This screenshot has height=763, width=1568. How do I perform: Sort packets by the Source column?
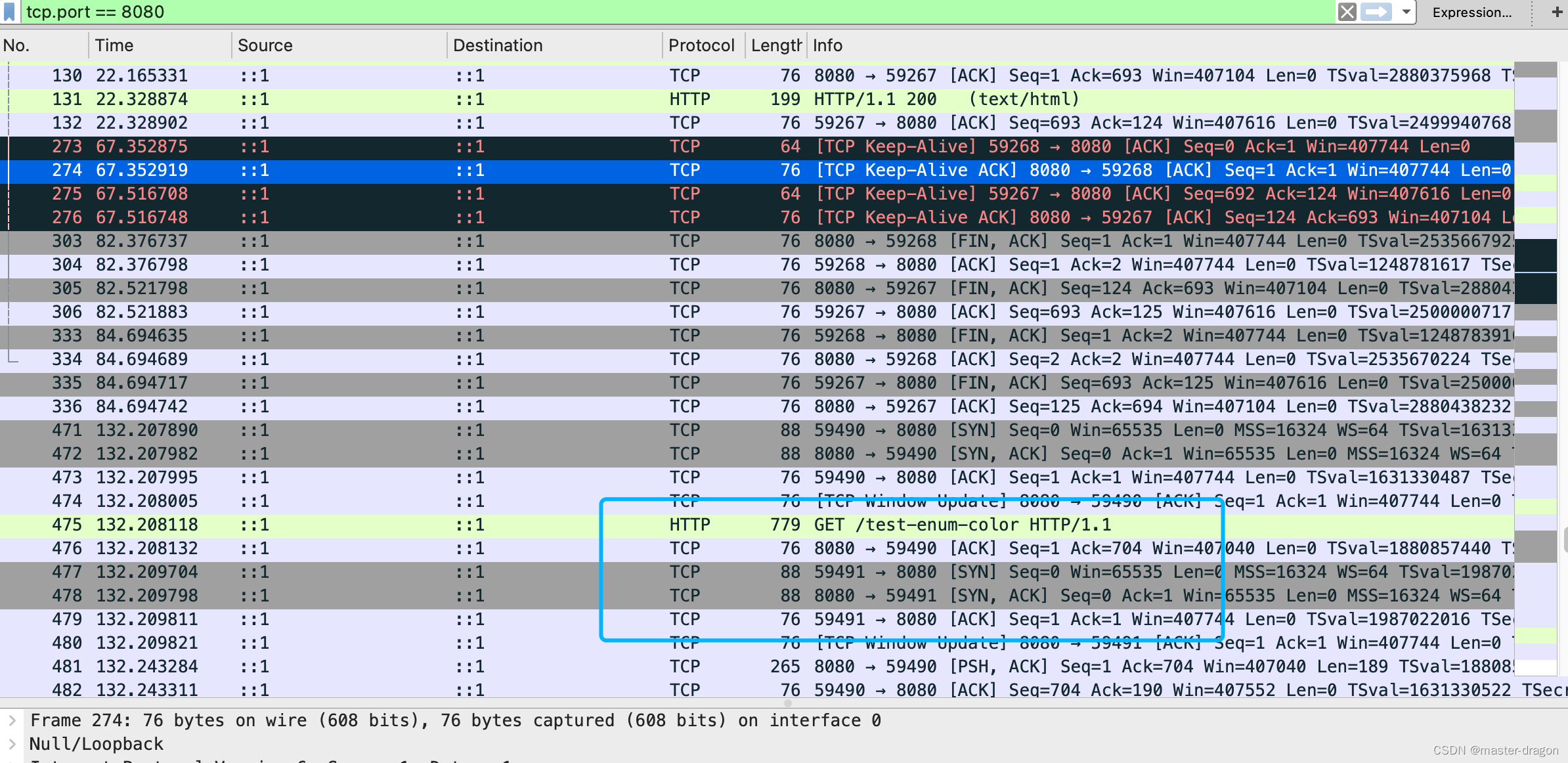[339, 45]
